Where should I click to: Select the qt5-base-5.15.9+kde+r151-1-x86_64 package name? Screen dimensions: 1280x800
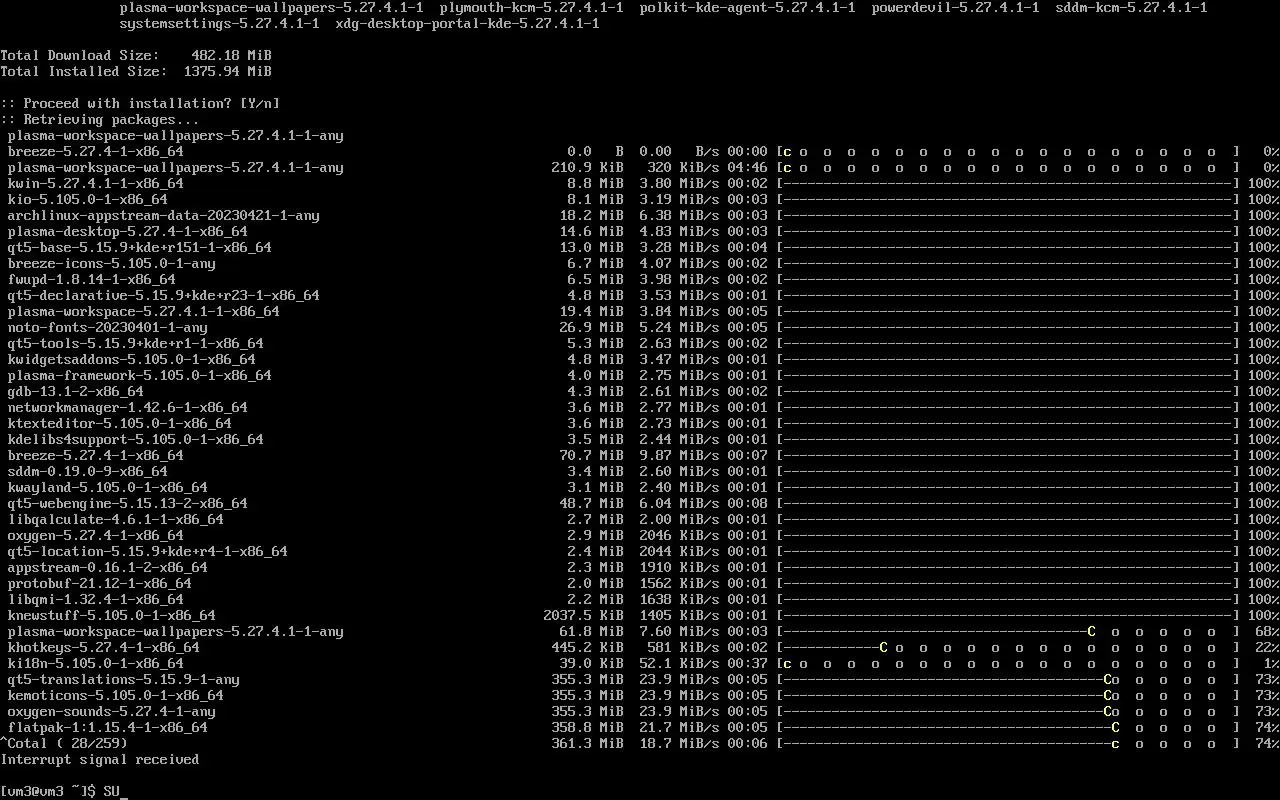click(x=140, y=248)
